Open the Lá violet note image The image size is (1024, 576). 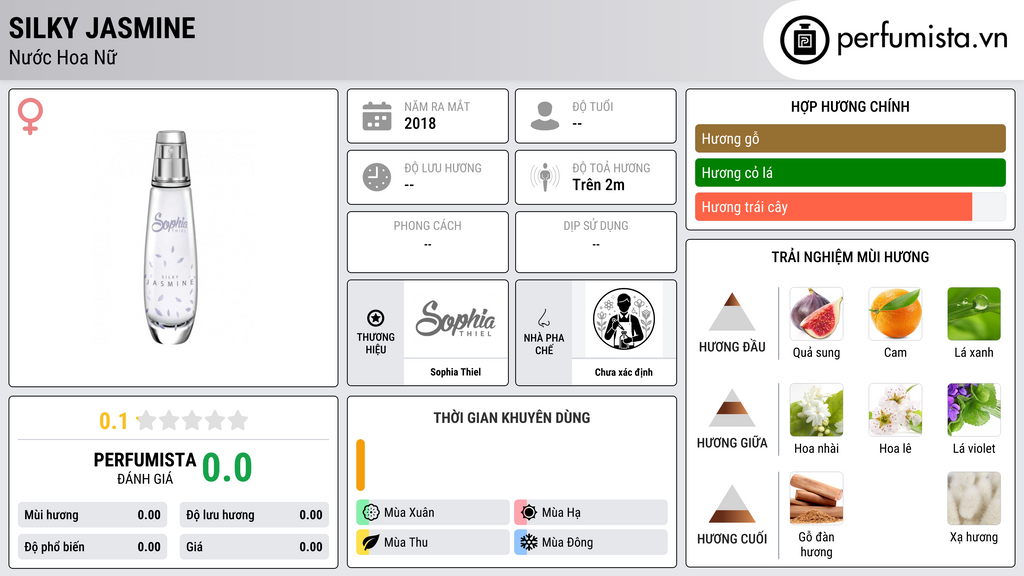(x=974, y=409)
